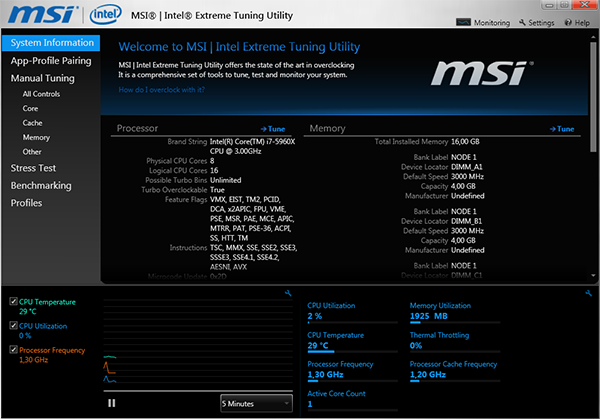Click the Welcome to MSI heading
Screen dimensions: 600x419
(x=239, y=47)
